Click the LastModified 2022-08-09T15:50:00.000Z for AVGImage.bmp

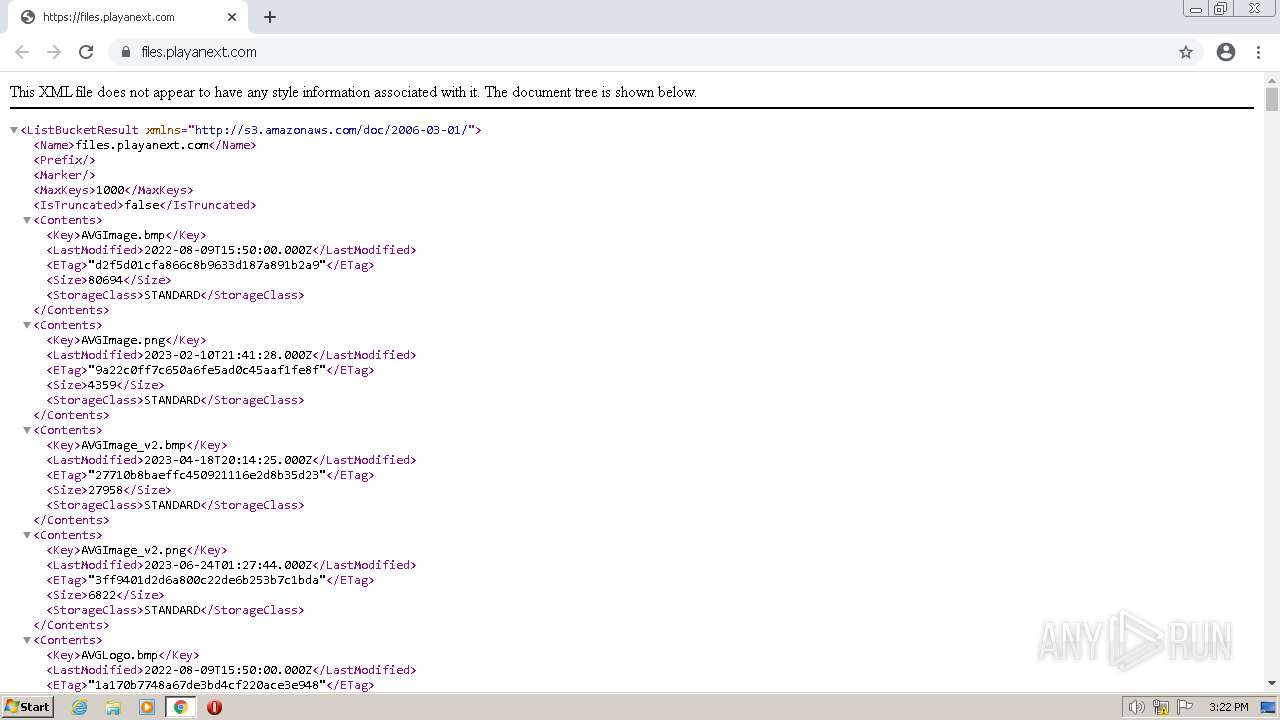pos(229,250)
